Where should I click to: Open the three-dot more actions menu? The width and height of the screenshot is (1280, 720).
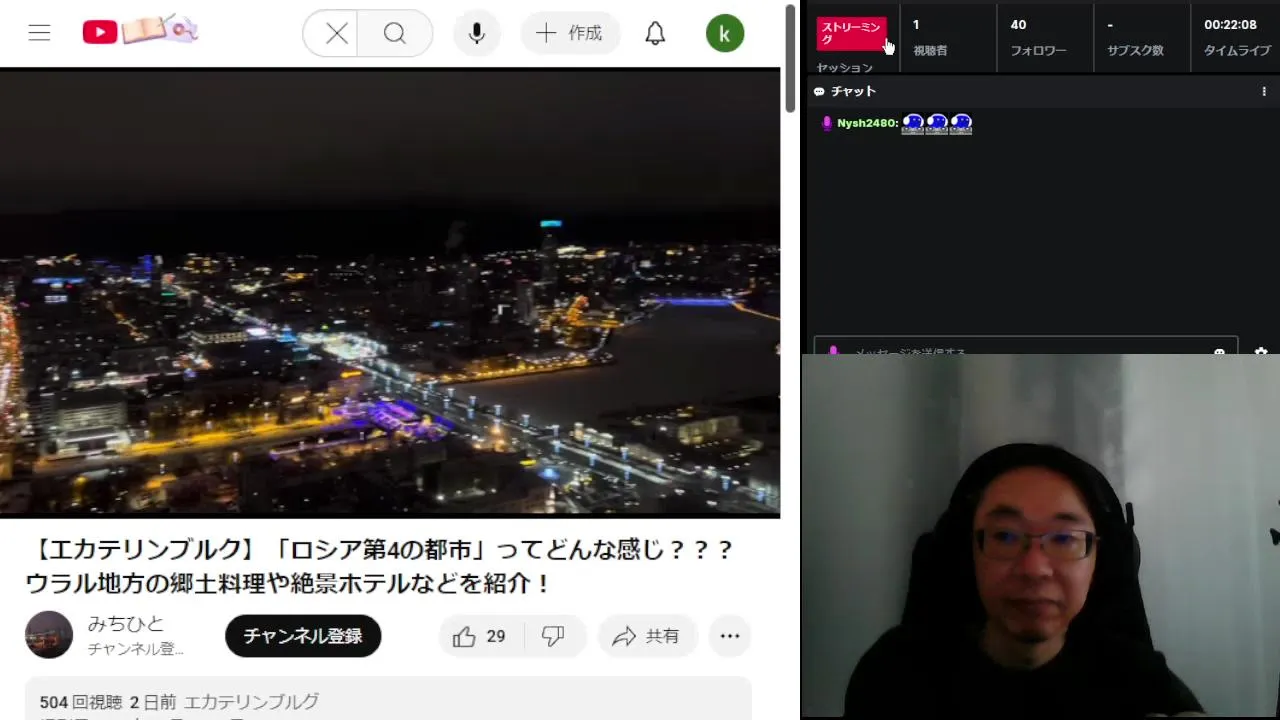coord(730,636)
